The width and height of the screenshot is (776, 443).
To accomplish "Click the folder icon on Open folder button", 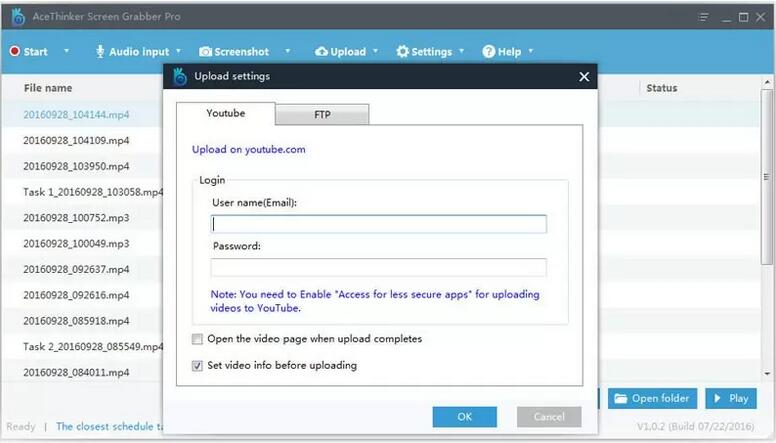I will coord(621,398).
